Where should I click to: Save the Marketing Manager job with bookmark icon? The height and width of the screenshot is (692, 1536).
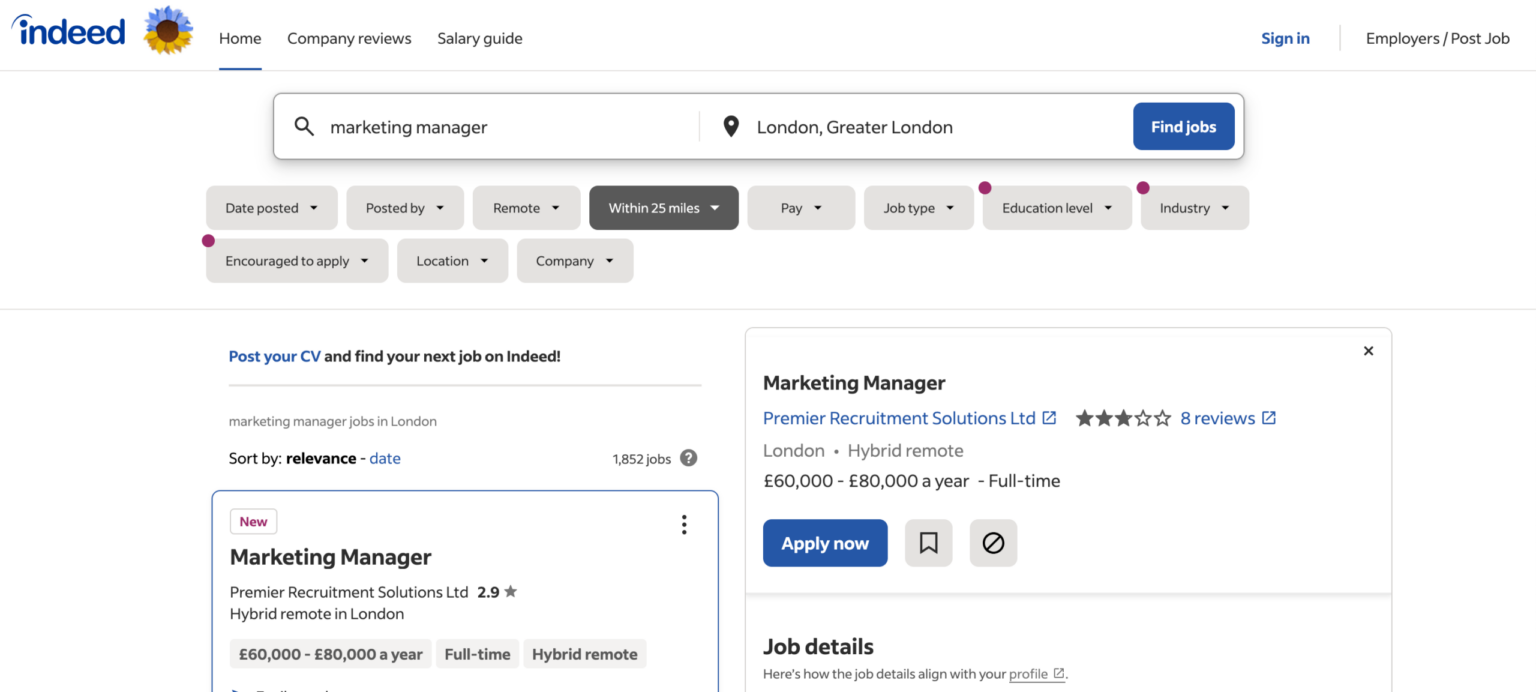[x=928, y=543]
